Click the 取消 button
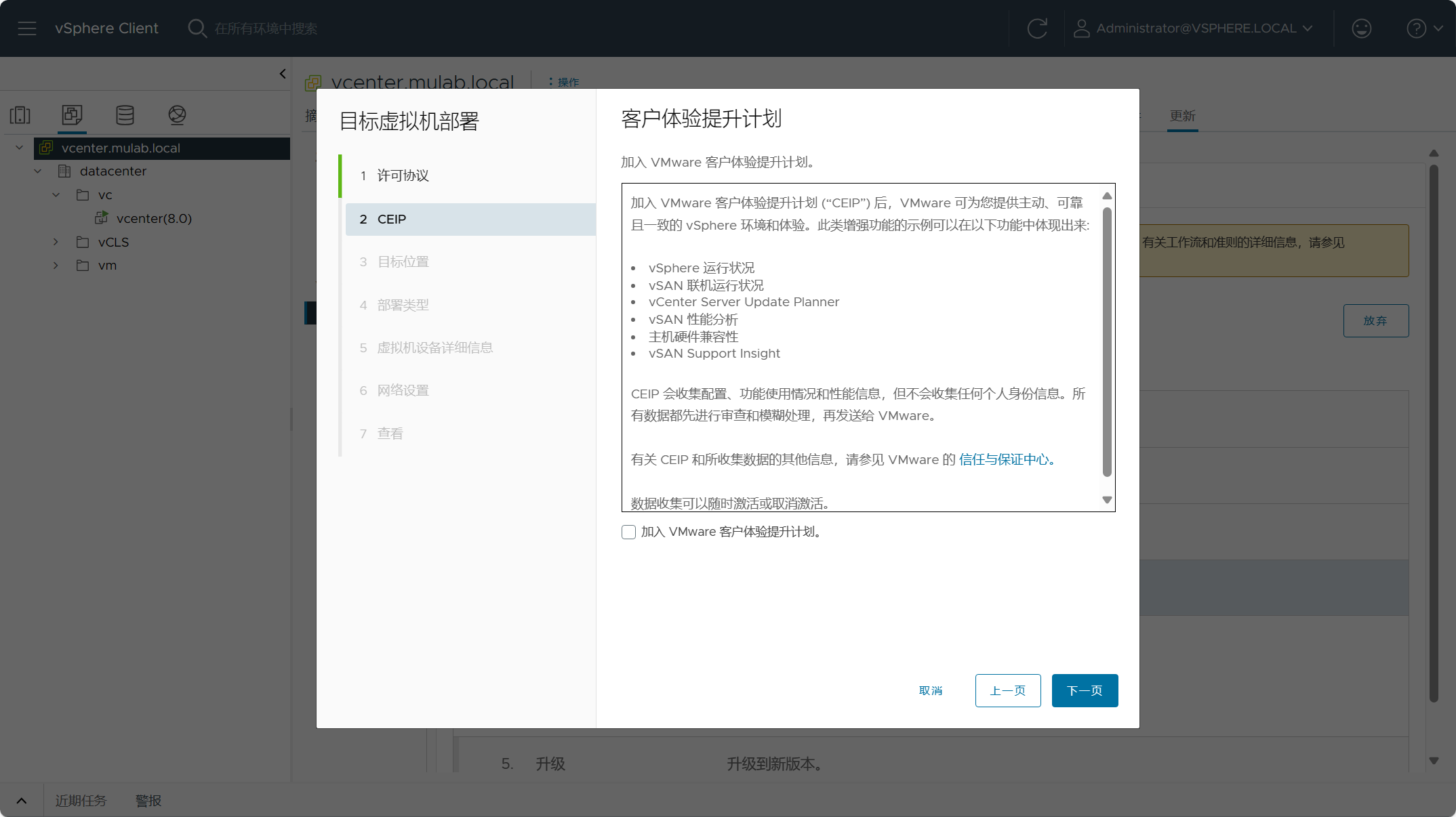Screen dimensions: 1456x817 click(931, 691)
